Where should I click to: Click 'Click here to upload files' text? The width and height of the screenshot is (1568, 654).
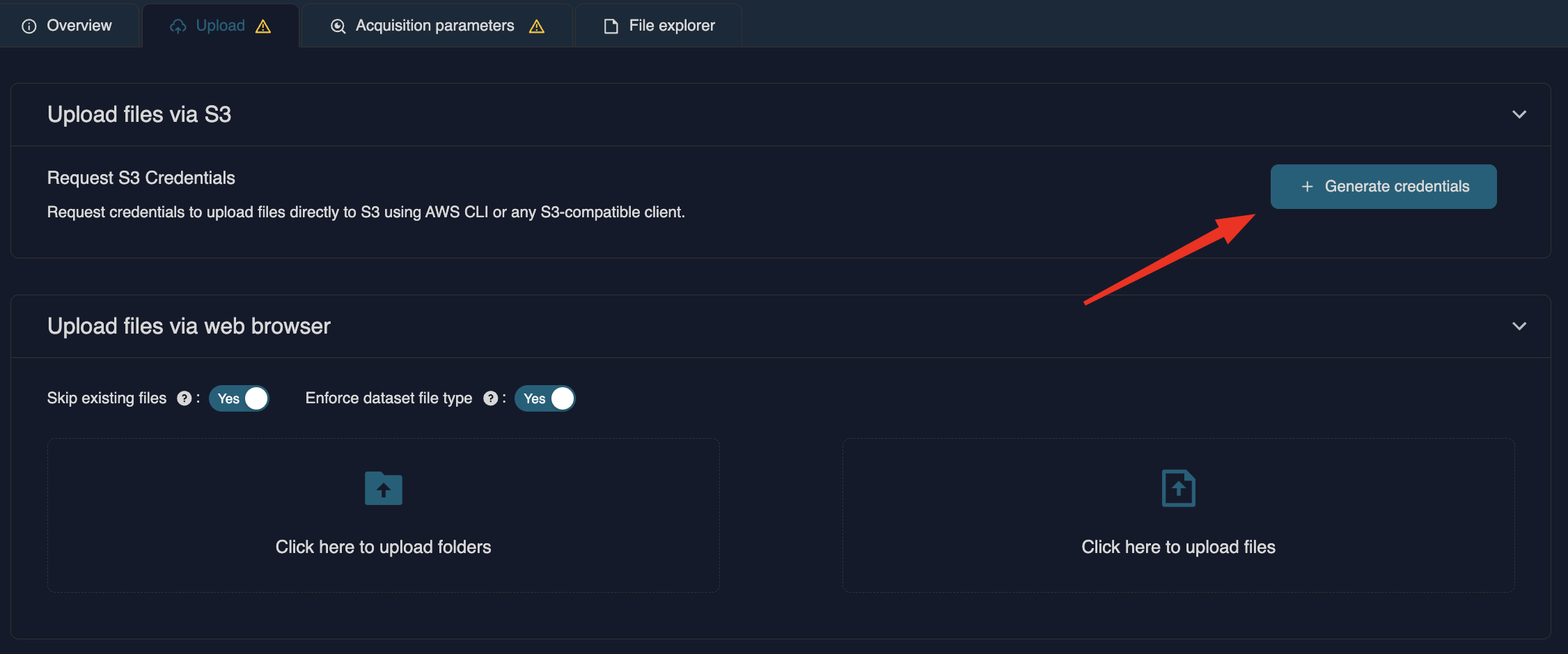[x=1178, y=547]
